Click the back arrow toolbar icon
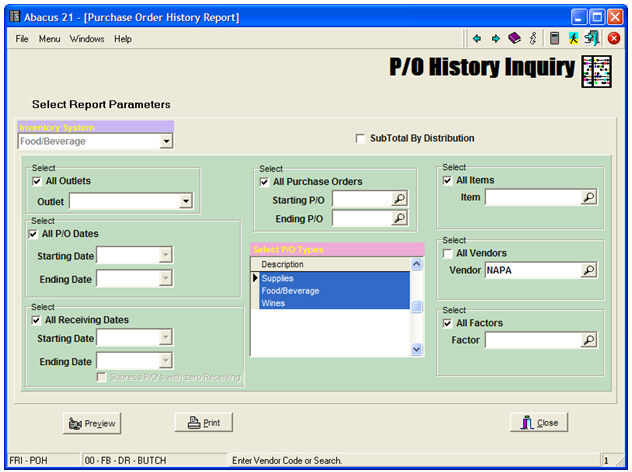632x472 pixels. click(477, 38)
